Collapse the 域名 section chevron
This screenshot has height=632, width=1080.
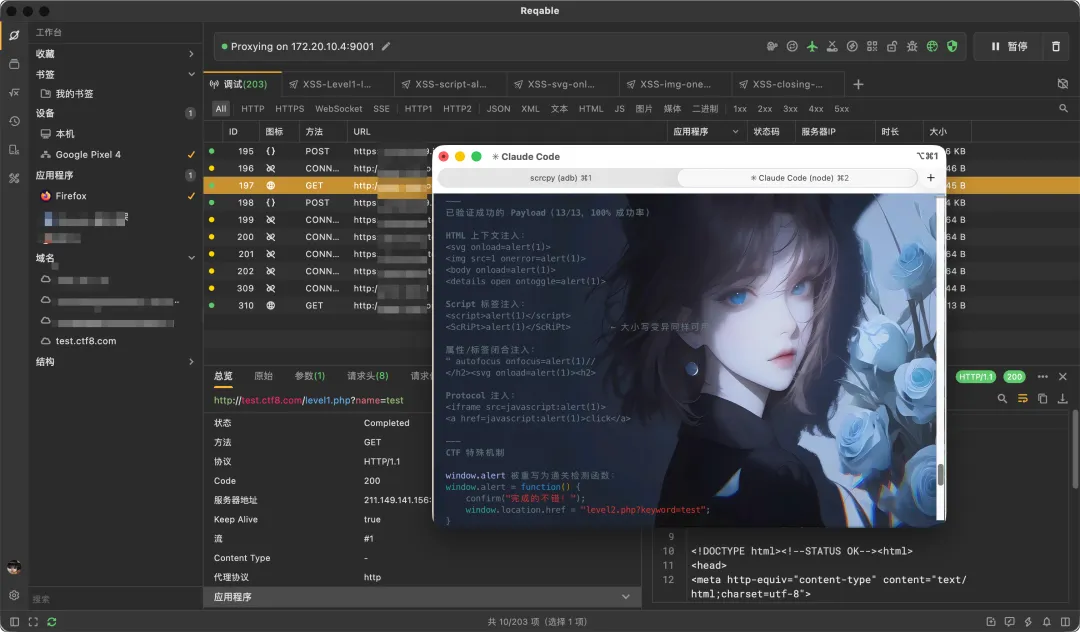click(x=191, y=257)
